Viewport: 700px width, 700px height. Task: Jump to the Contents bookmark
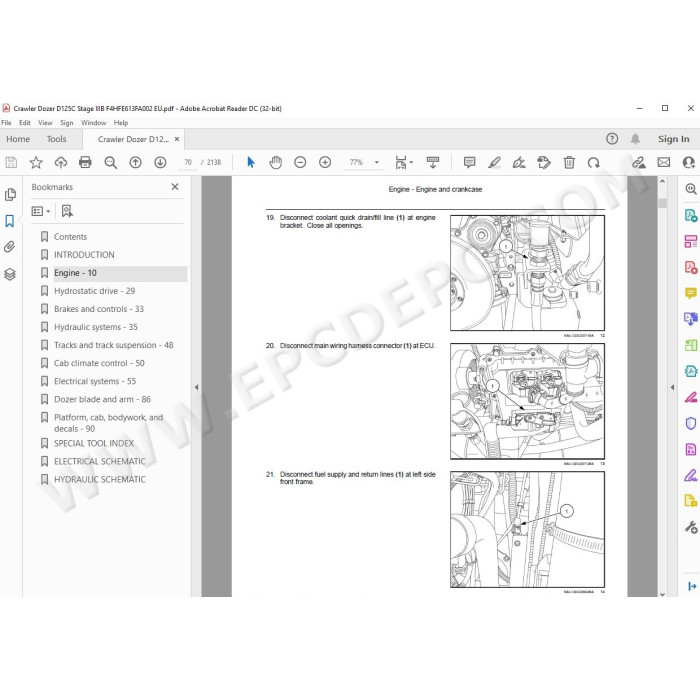pos(70,237)
